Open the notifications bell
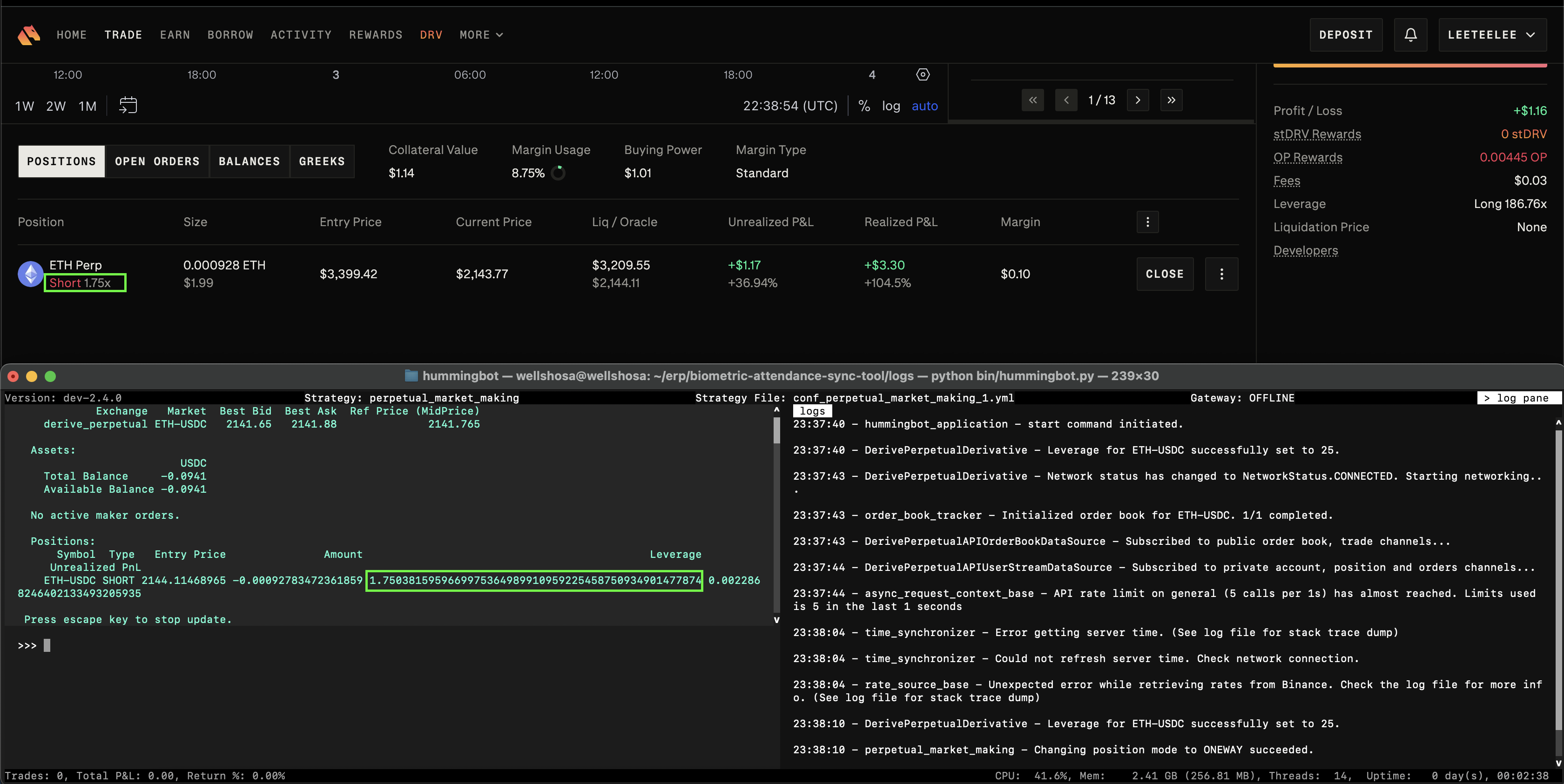 click(x=1410, y=34)
